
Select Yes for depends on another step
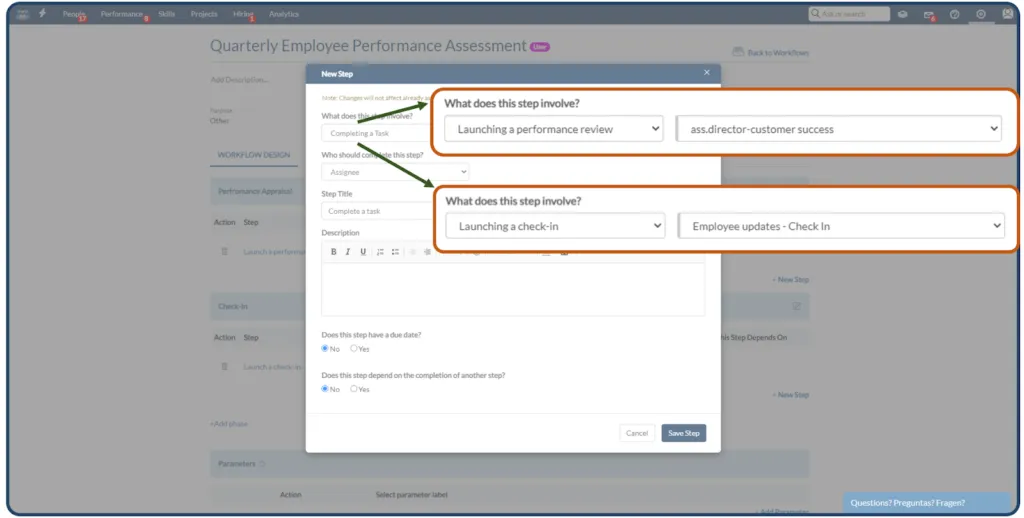click(354, 389)
